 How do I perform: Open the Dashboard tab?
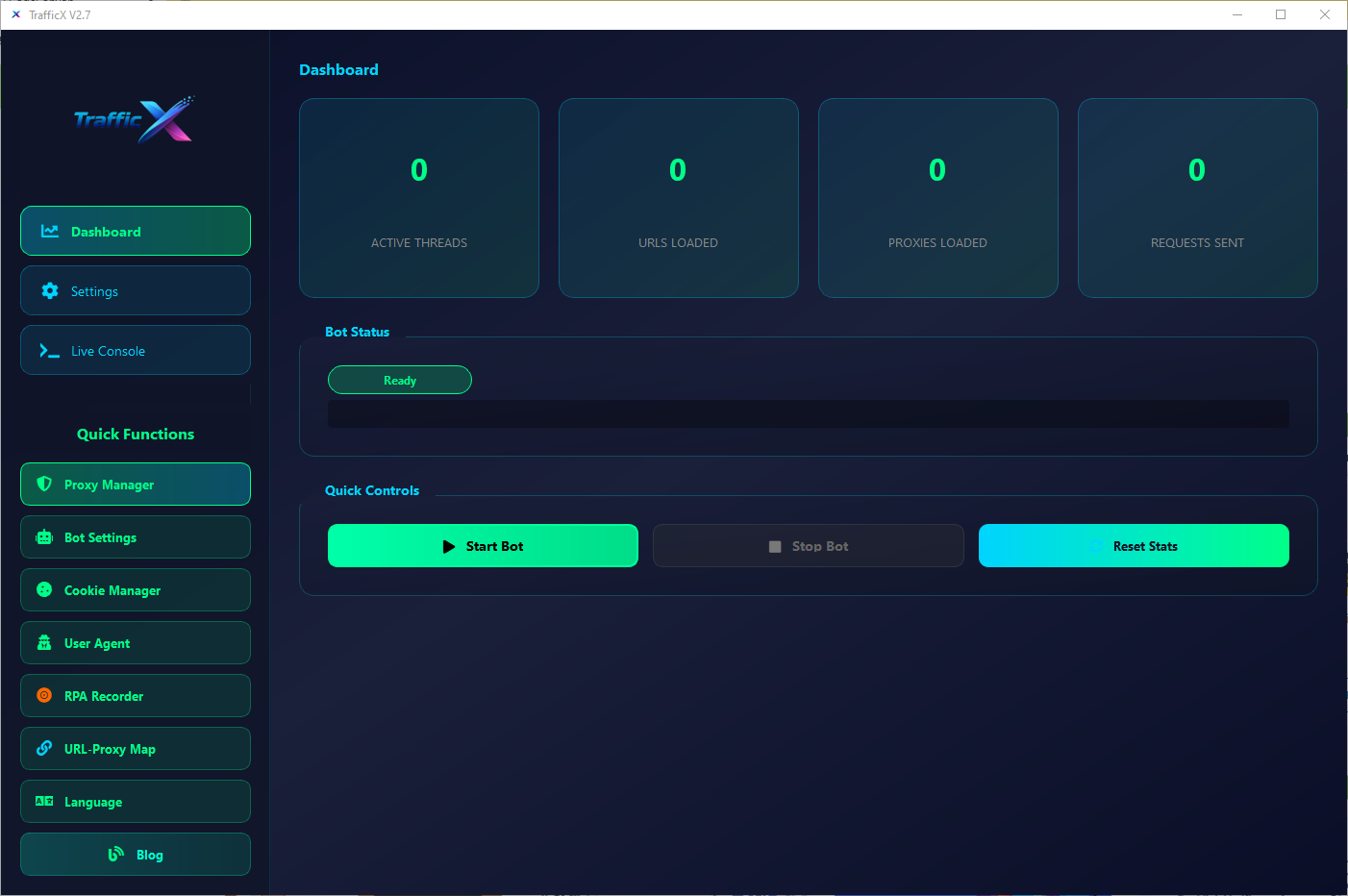[136, 231]
